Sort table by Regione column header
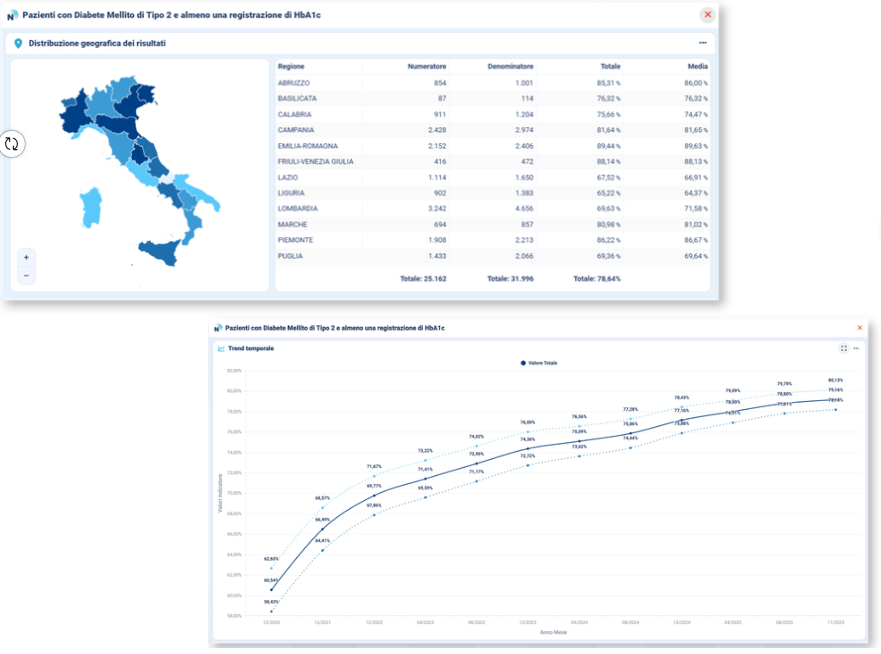The width and height of the screenshot is (881, 654). 291,66
